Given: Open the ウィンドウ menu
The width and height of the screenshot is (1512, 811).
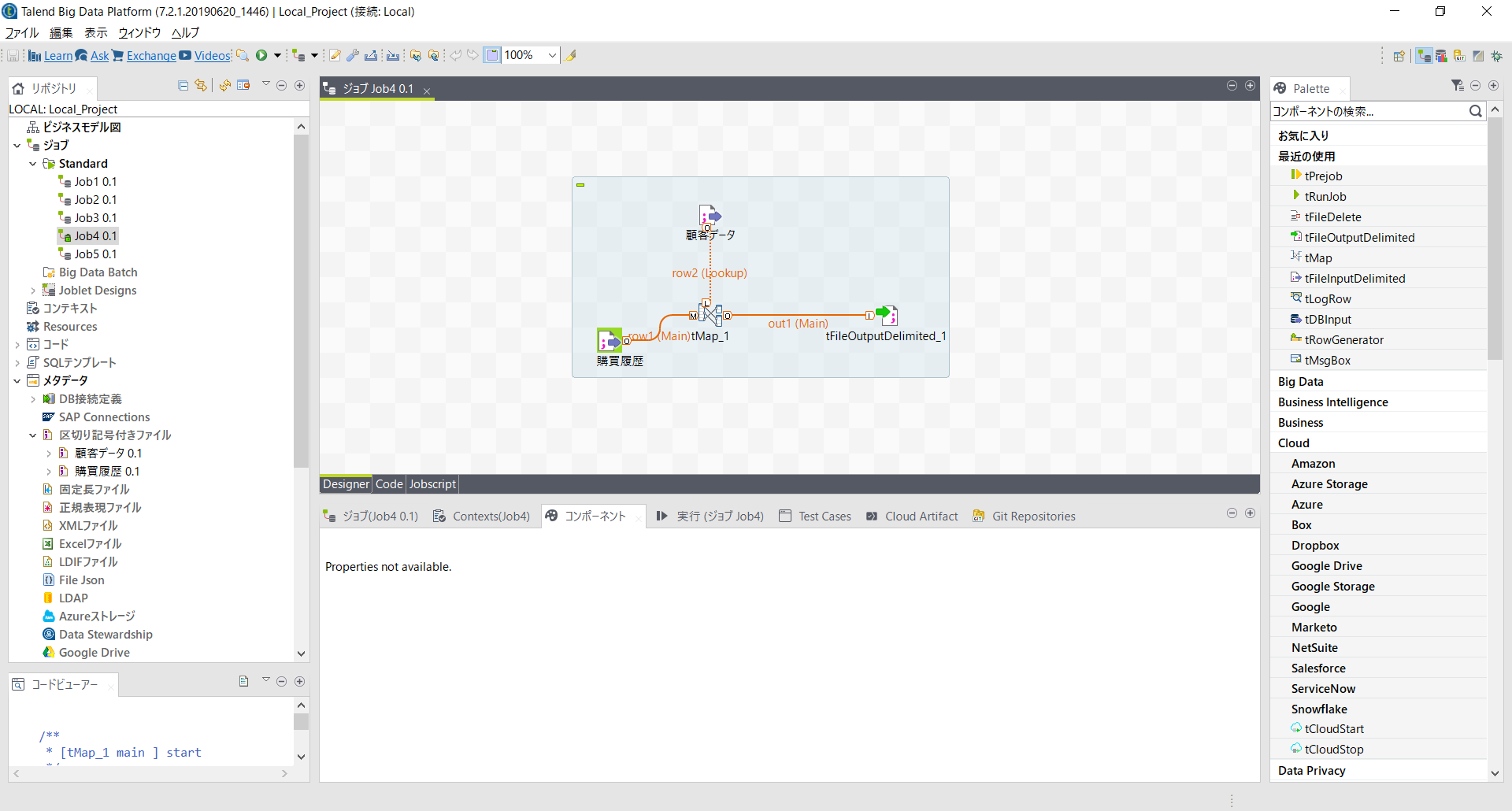Looking at the screenshot, I should click(x=139, y=33).
